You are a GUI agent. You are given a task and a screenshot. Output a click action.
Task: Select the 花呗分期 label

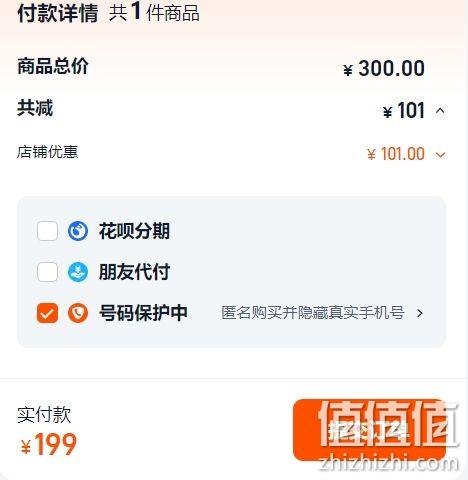point(134,231)
